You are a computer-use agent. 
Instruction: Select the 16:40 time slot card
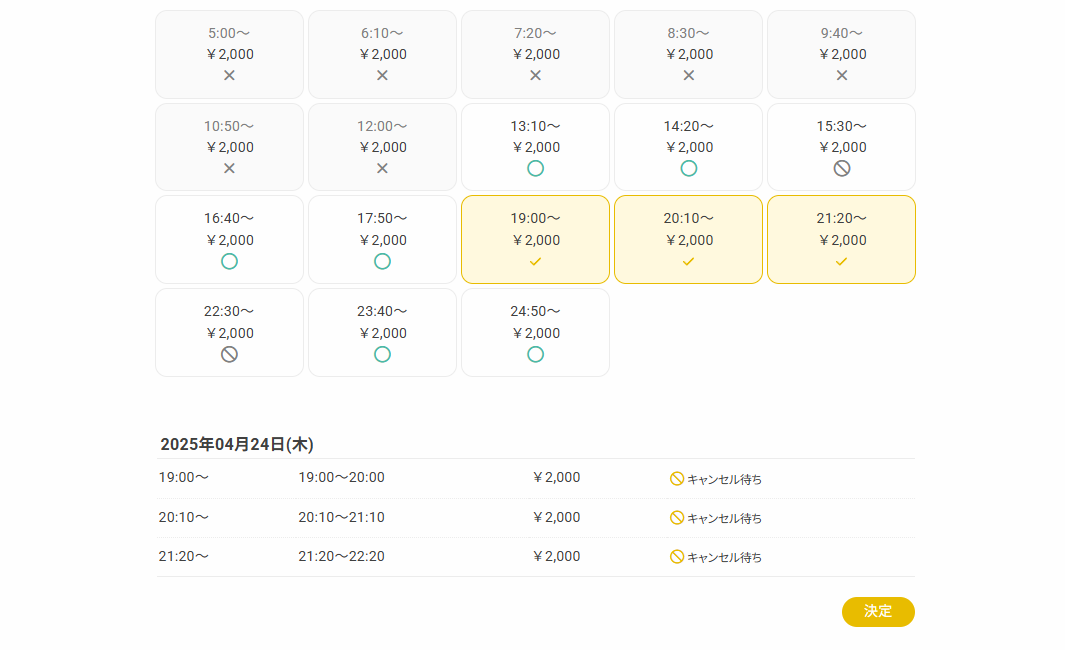click(230, 240)
